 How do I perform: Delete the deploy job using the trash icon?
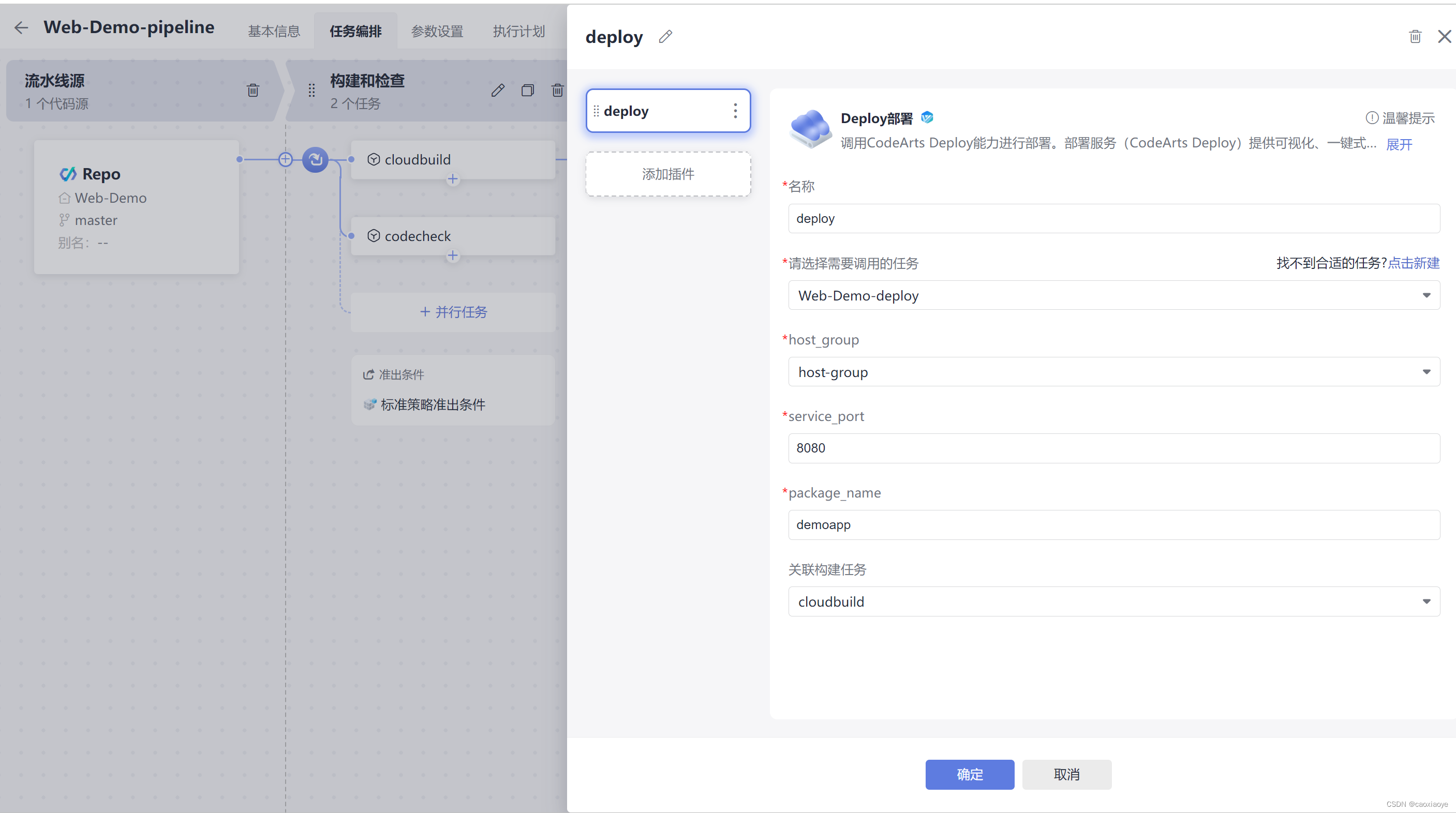click(1415, 37)
